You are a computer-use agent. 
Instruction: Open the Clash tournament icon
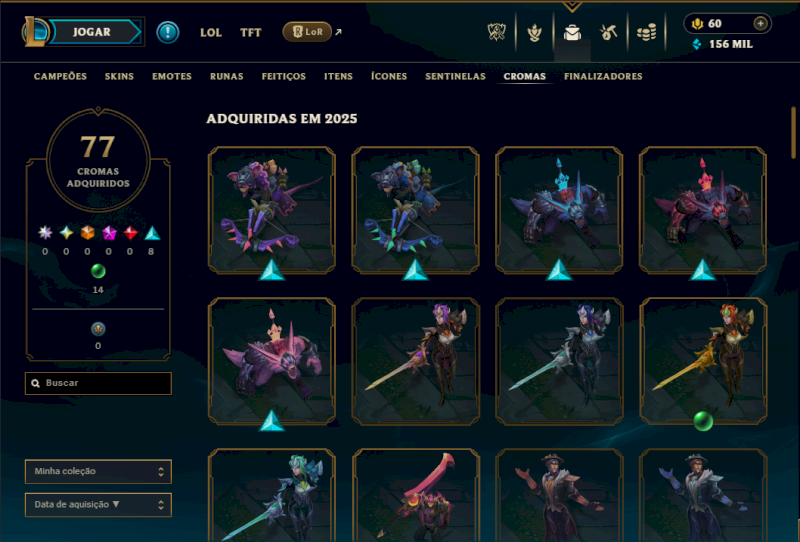[x=496, y=32]
